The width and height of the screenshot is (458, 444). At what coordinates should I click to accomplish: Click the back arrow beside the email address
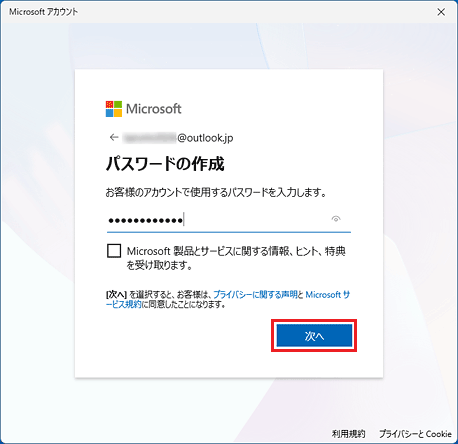click(x=114, y=137)
